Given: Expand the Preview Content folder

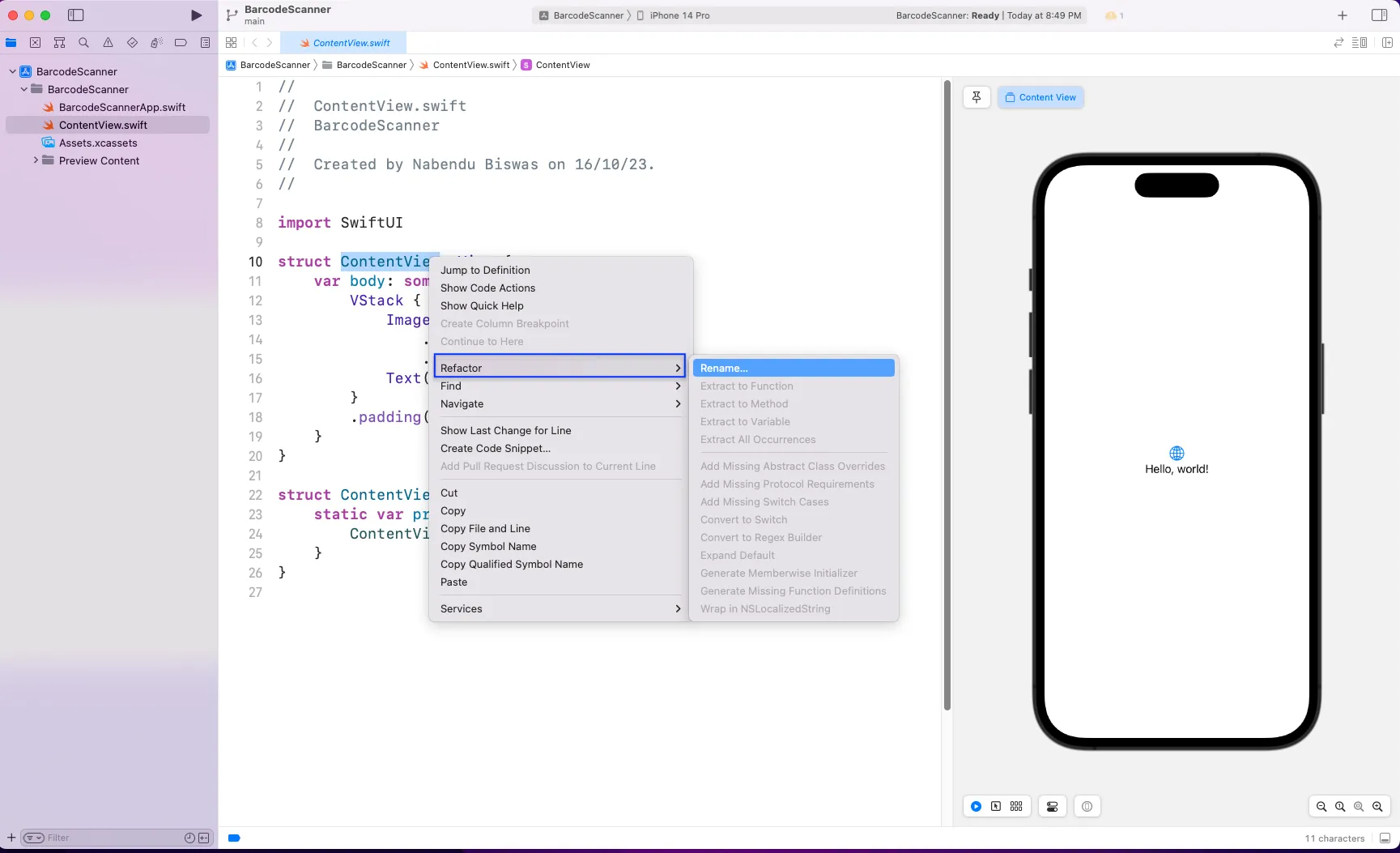Looking at the screenshot, I should pos(36,160).
